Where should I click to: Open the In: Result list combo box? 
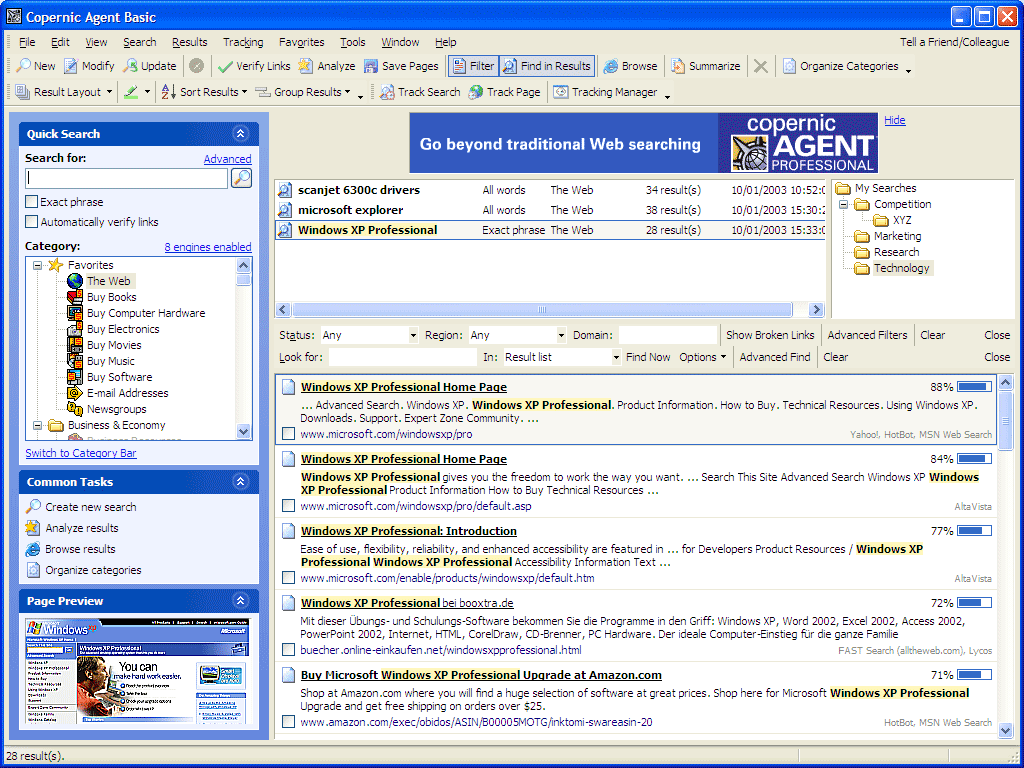562,357
